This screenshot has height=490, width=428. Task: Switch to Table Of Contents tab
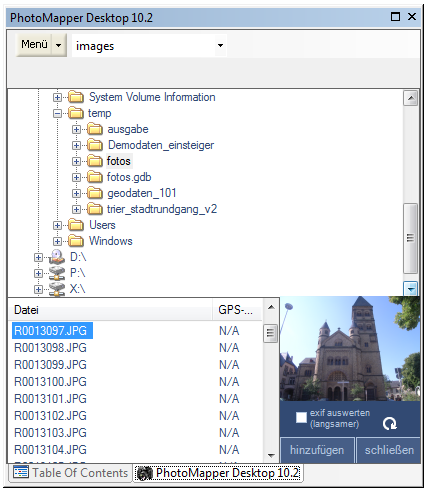click(x=70, y=473)
